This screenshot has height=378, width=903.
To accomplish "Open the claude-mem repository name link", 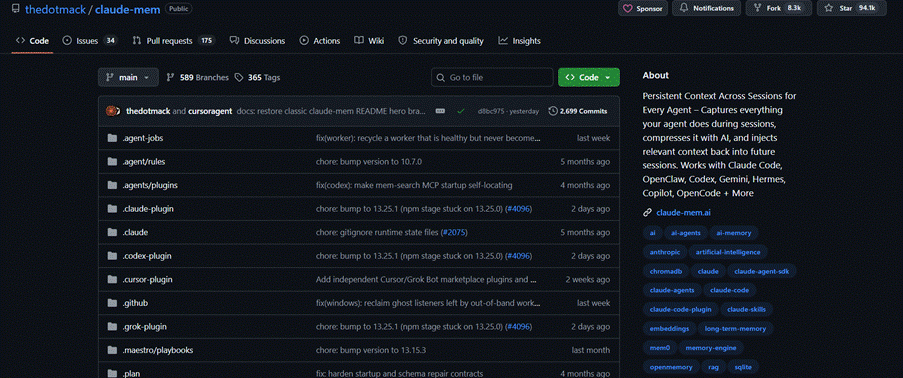I will 127,9.
